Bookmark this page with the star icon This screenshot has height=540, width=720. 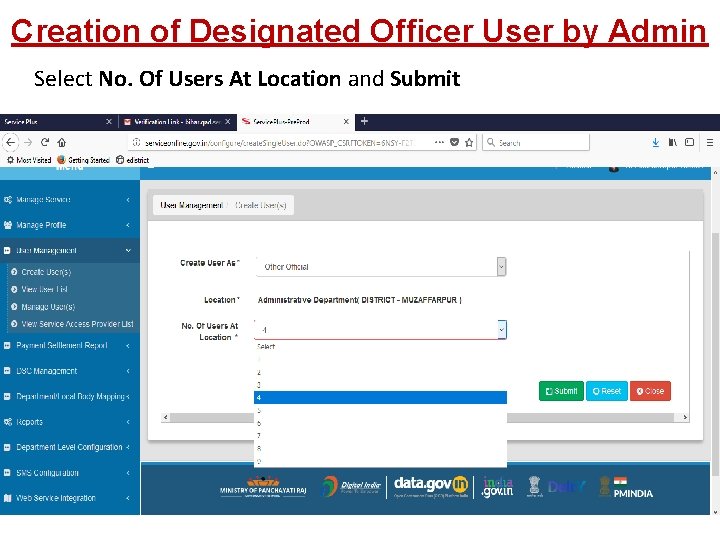(x=469, y=142)
